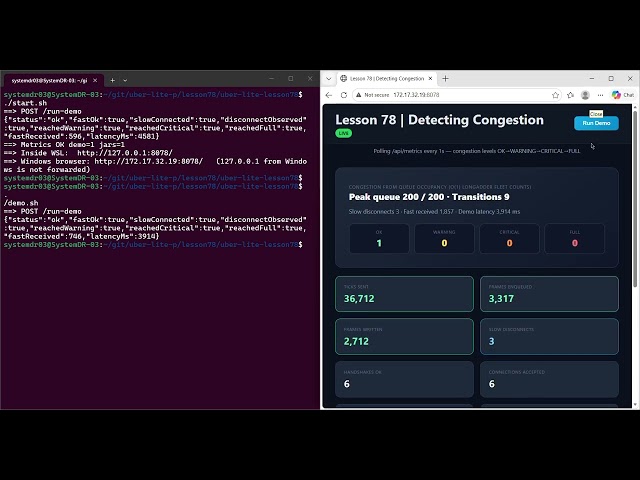This screenshot has width=640, height=480.
Task: Open the browser tab search chevron
Action: pos(329,79)
